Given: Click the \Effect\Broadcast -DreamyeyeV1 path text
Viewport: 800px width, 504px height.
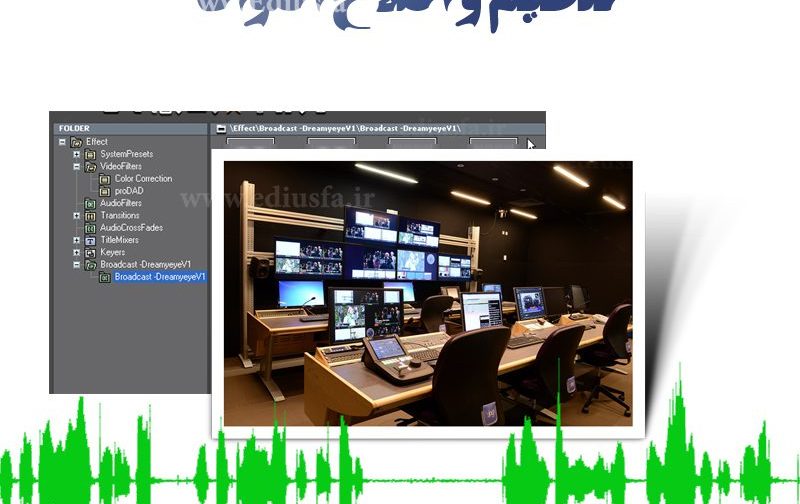Looking at the screenshot, I should point(345,129).
